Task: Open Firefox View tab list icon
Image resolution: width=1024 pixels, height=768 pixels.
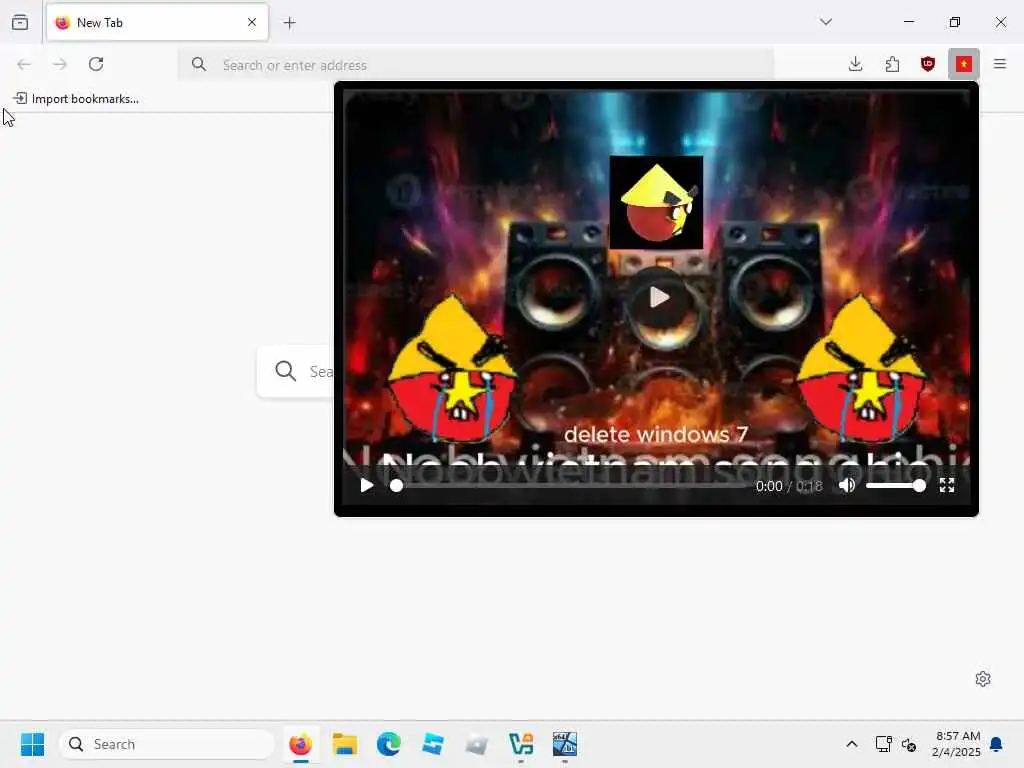Action: coord(20,22)
